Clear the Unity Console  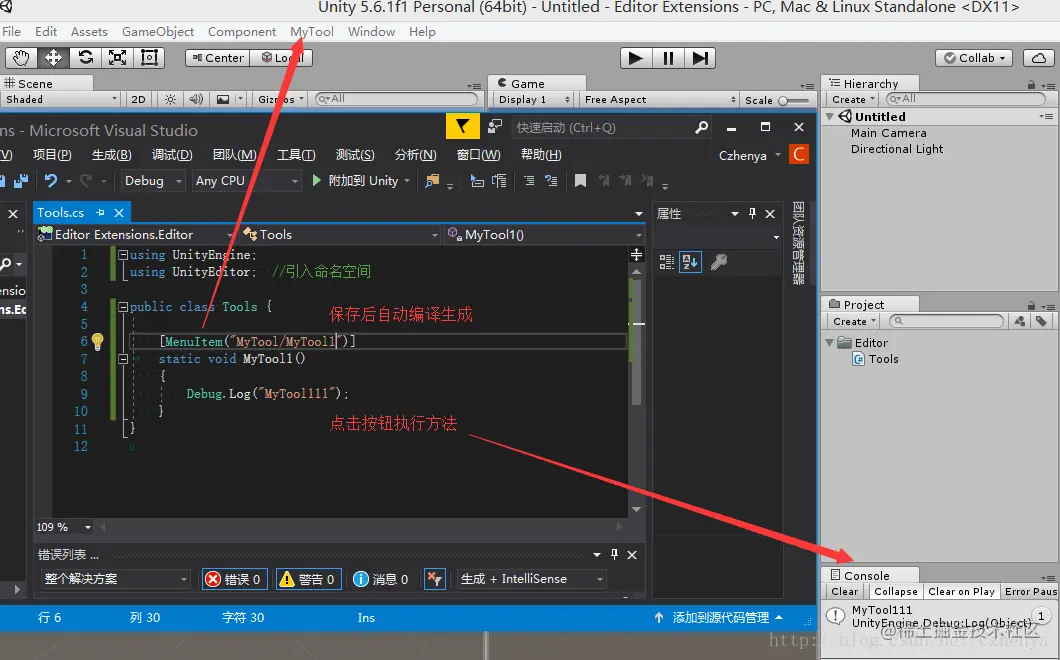[844, 591]
